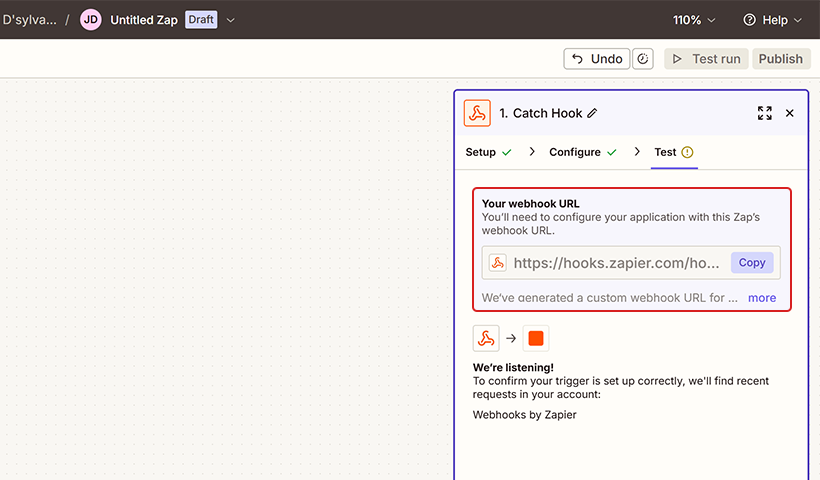
Task: Click the pencil icon to rename Catch Hook
Action: coord(592,114)
